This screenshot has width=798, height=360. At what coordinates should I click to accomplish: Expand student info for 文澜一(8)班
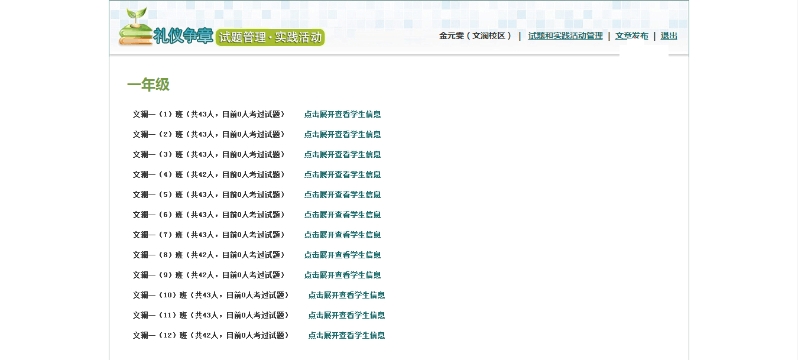[x=343, y=255]
